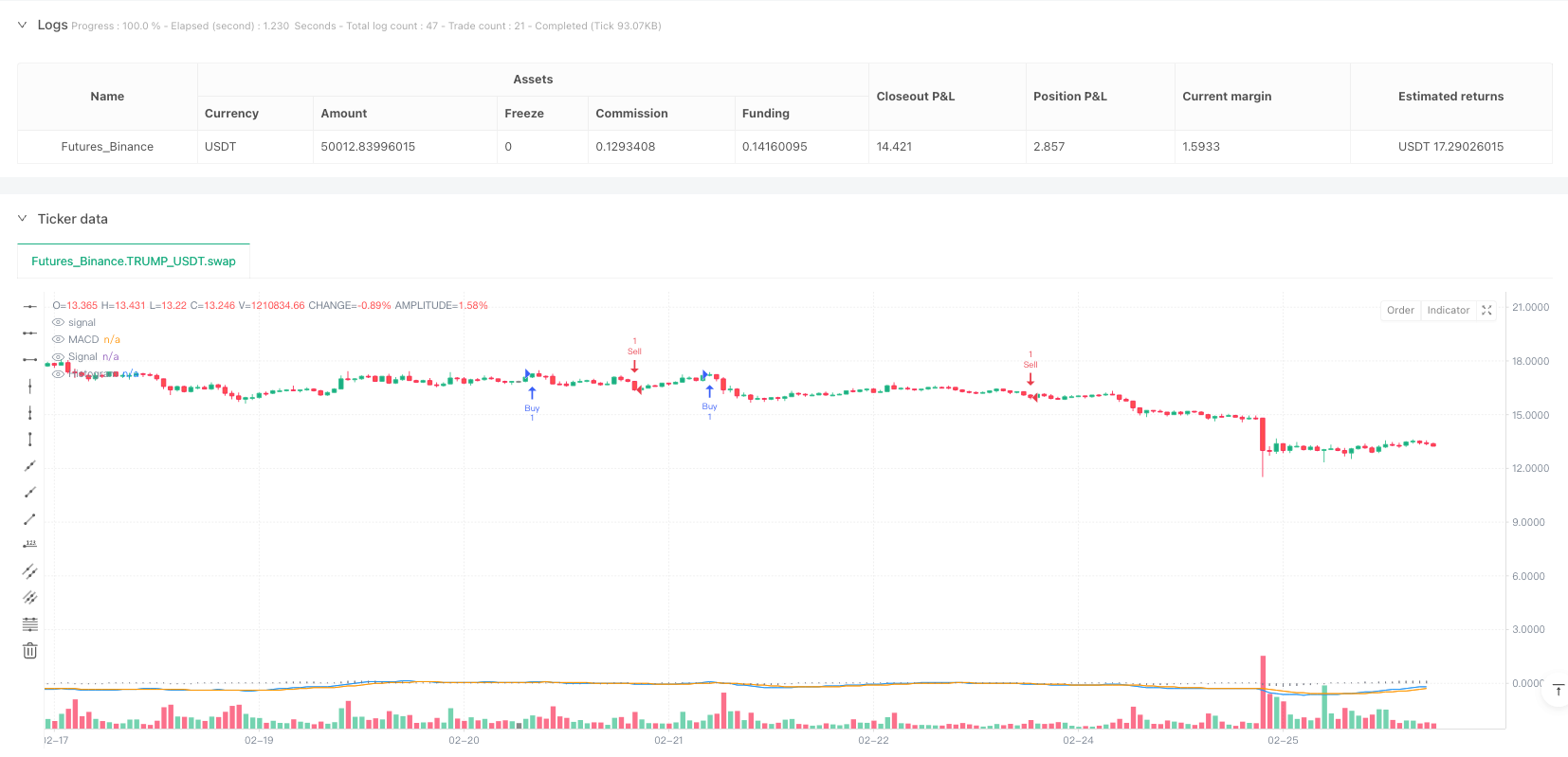Select the Fibonacci retracement lines tool

point(30,624)
